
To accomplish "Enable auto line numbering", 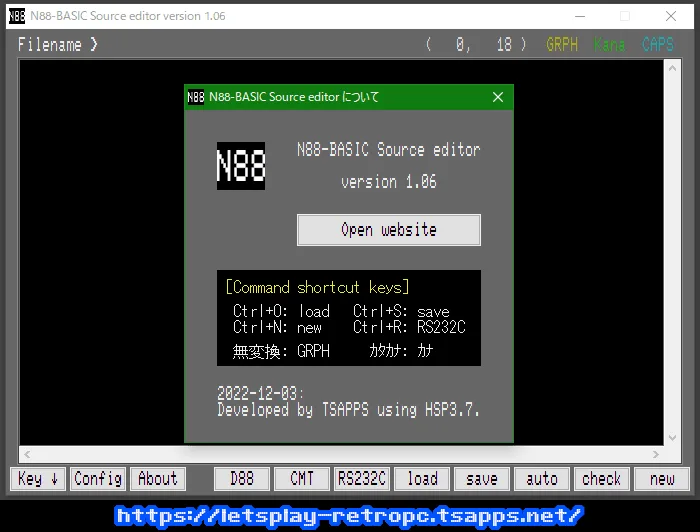I will [542, 479].
